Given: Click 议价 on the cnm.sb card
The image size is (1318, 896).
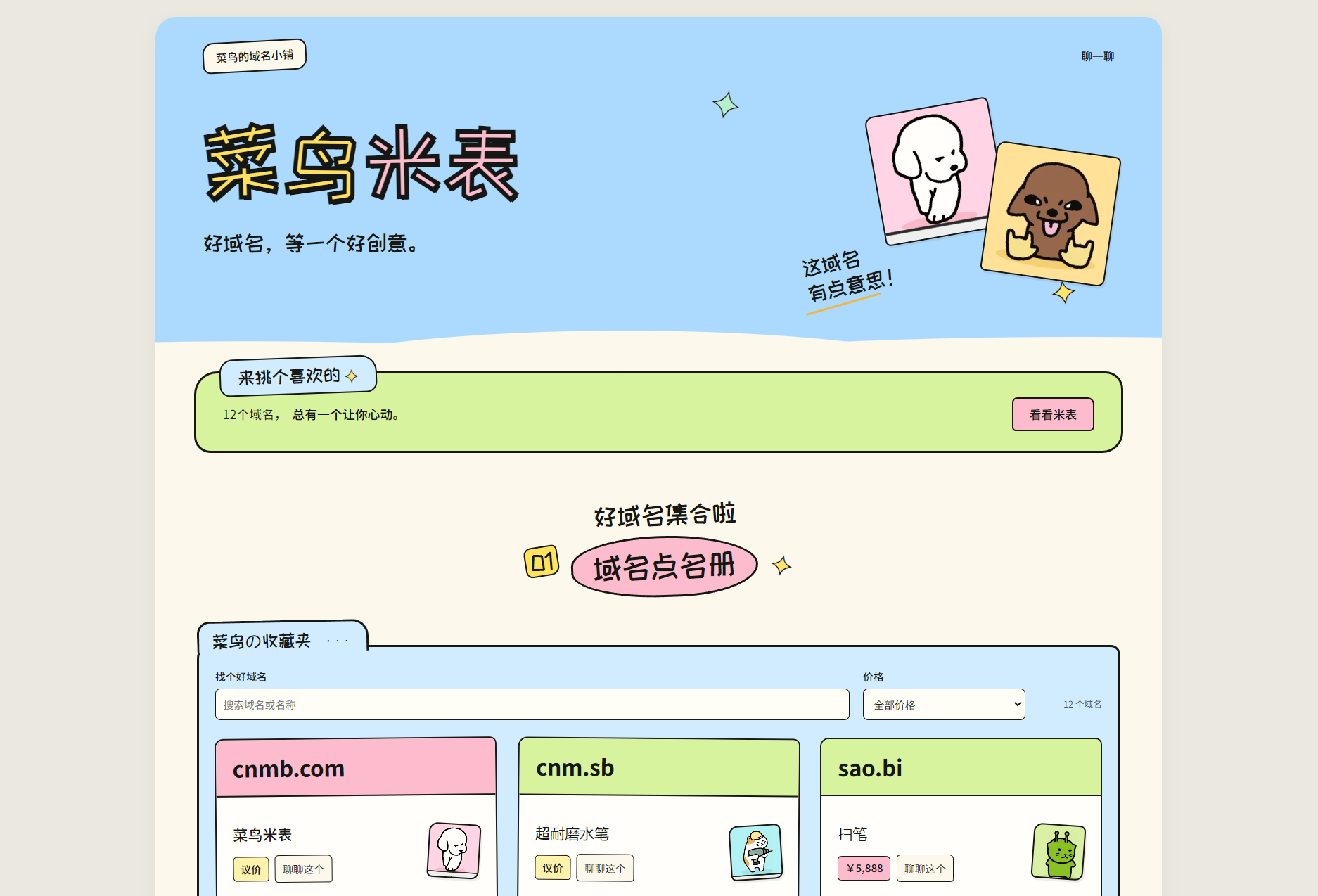Looking at the screenshot, I should (553, 868).
